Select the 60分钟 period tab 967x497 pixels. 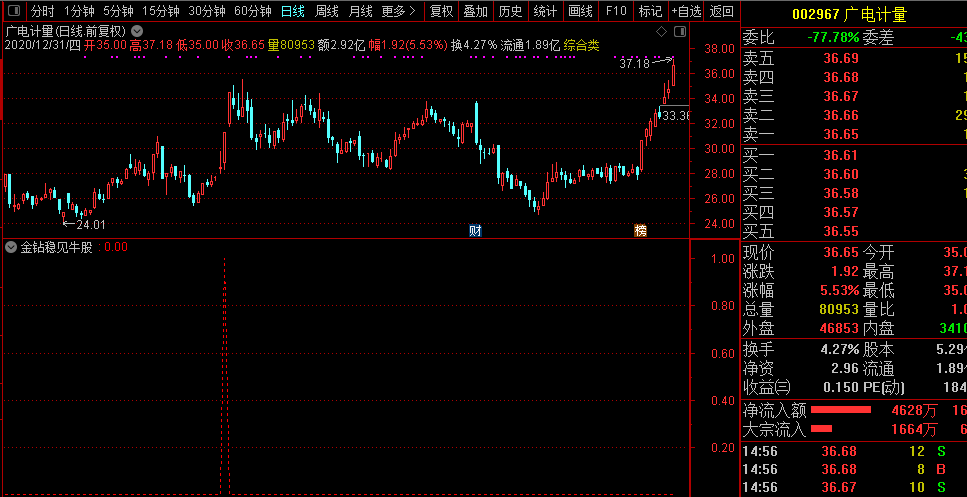tap(252, 12)
